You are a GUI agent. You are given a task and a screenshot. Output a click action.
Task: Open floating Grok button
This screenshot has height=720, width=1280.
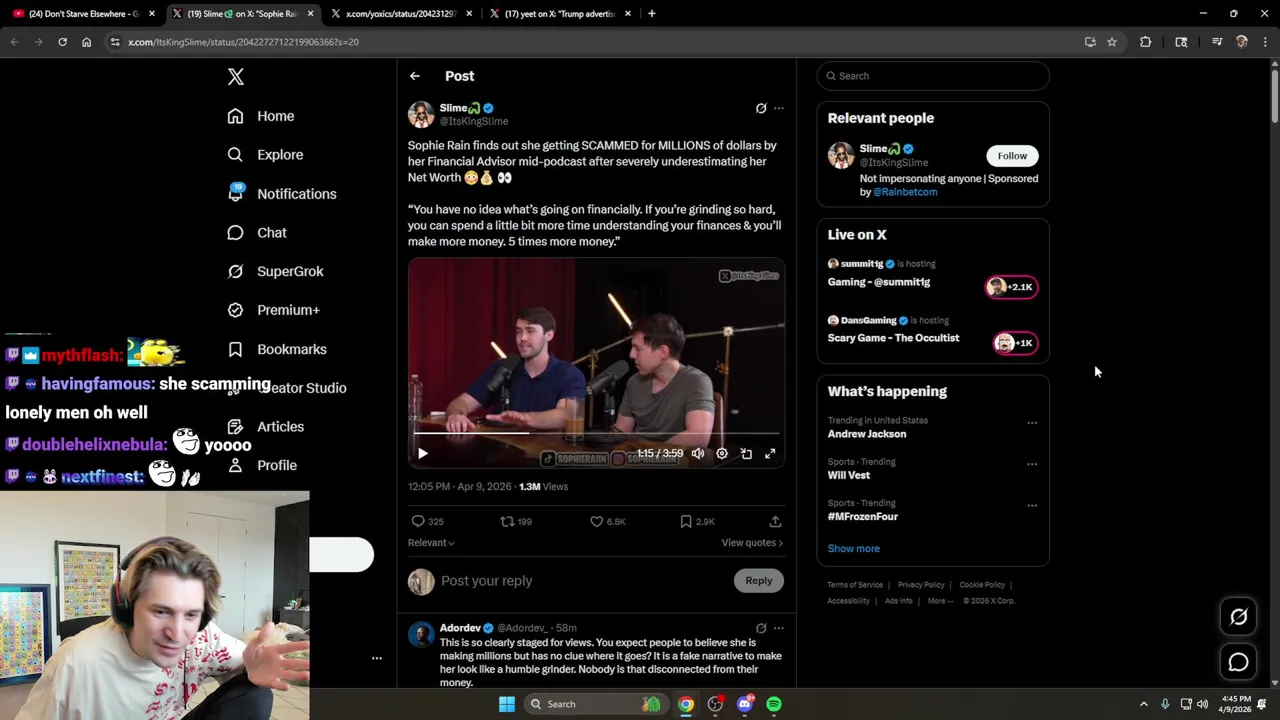pos(1239,617)
